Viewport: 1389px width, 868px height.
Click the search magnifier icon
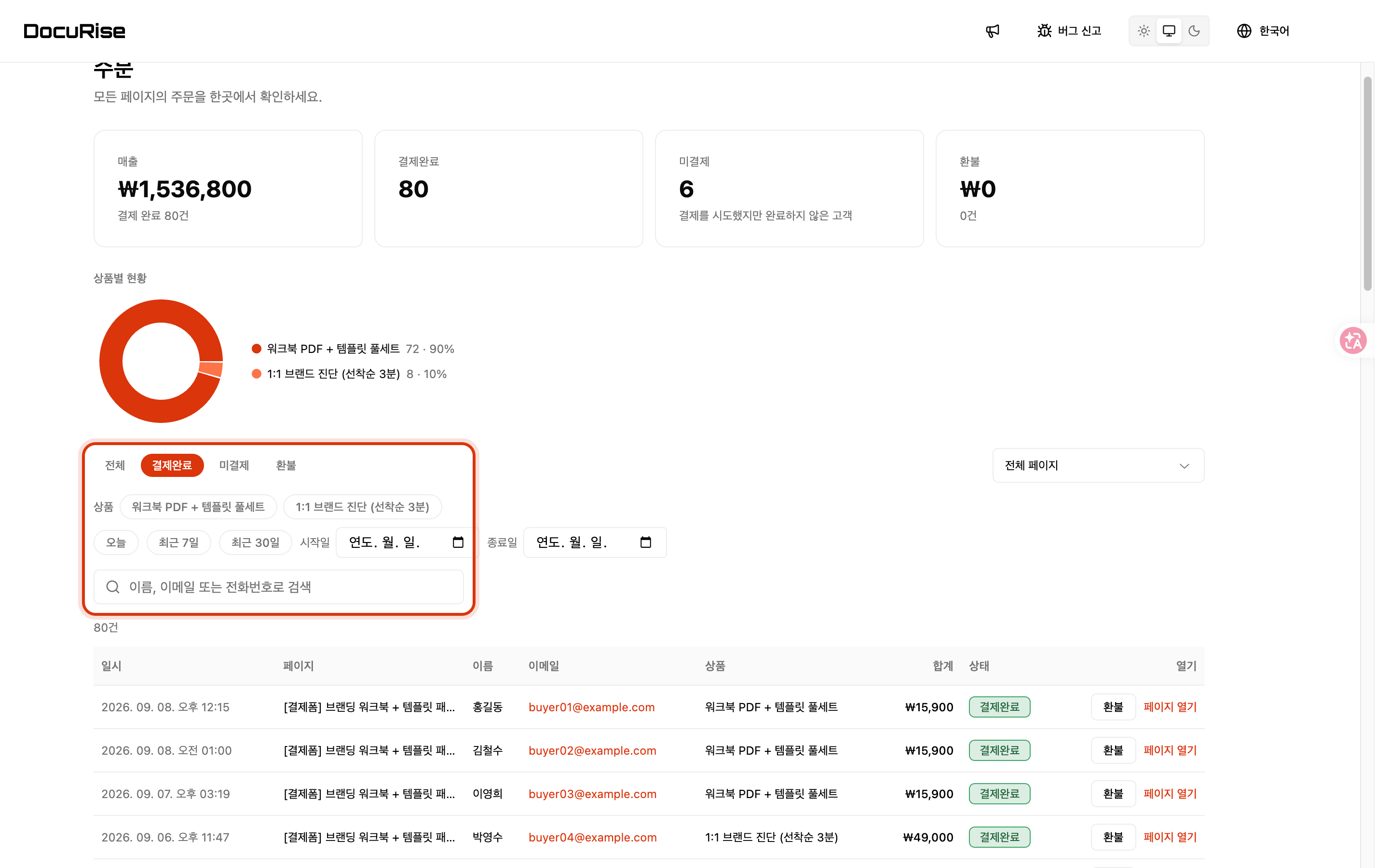coord(112,587)
